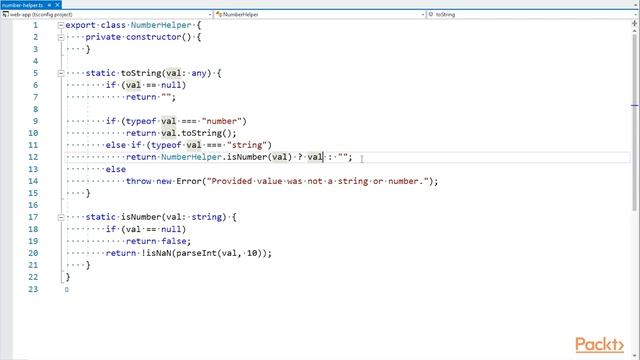
Task: Collapse the NumberHelper class outline on line 1
Action: click(61, 25)
